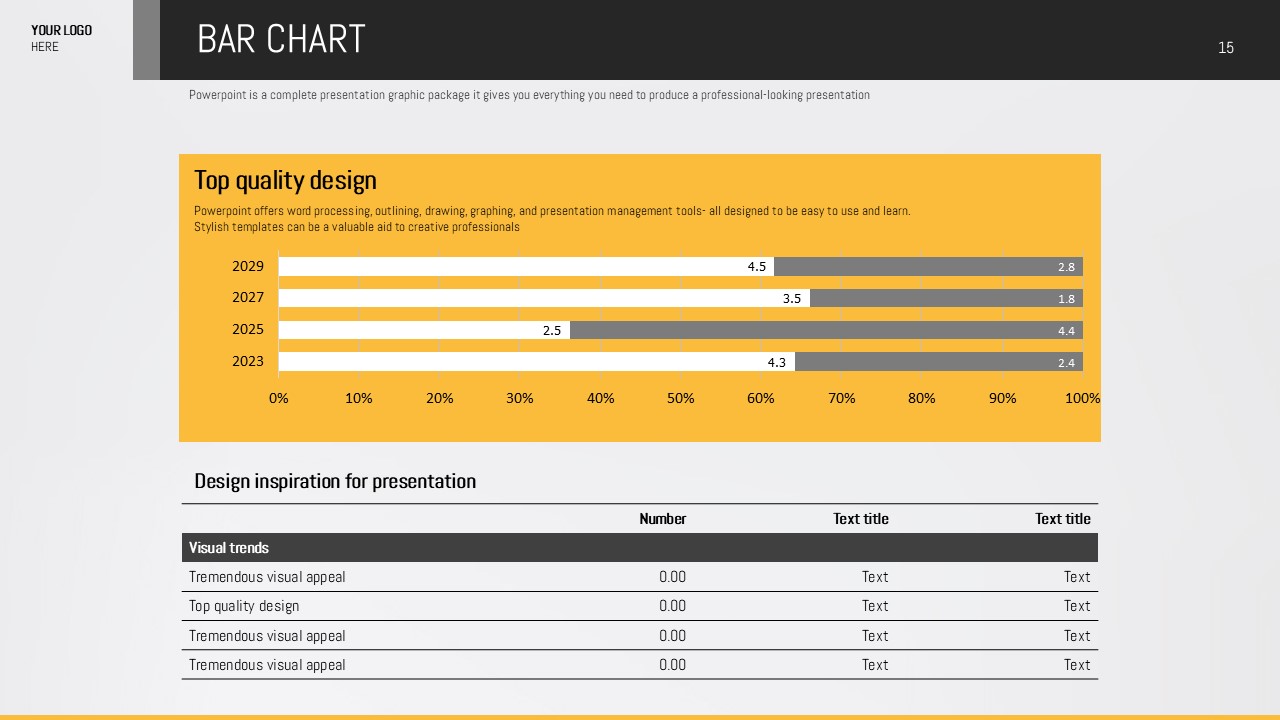Click the gray 2027 bar labeled 1.8
Viewport: 1280px width, 720px height.
point(945,298)
